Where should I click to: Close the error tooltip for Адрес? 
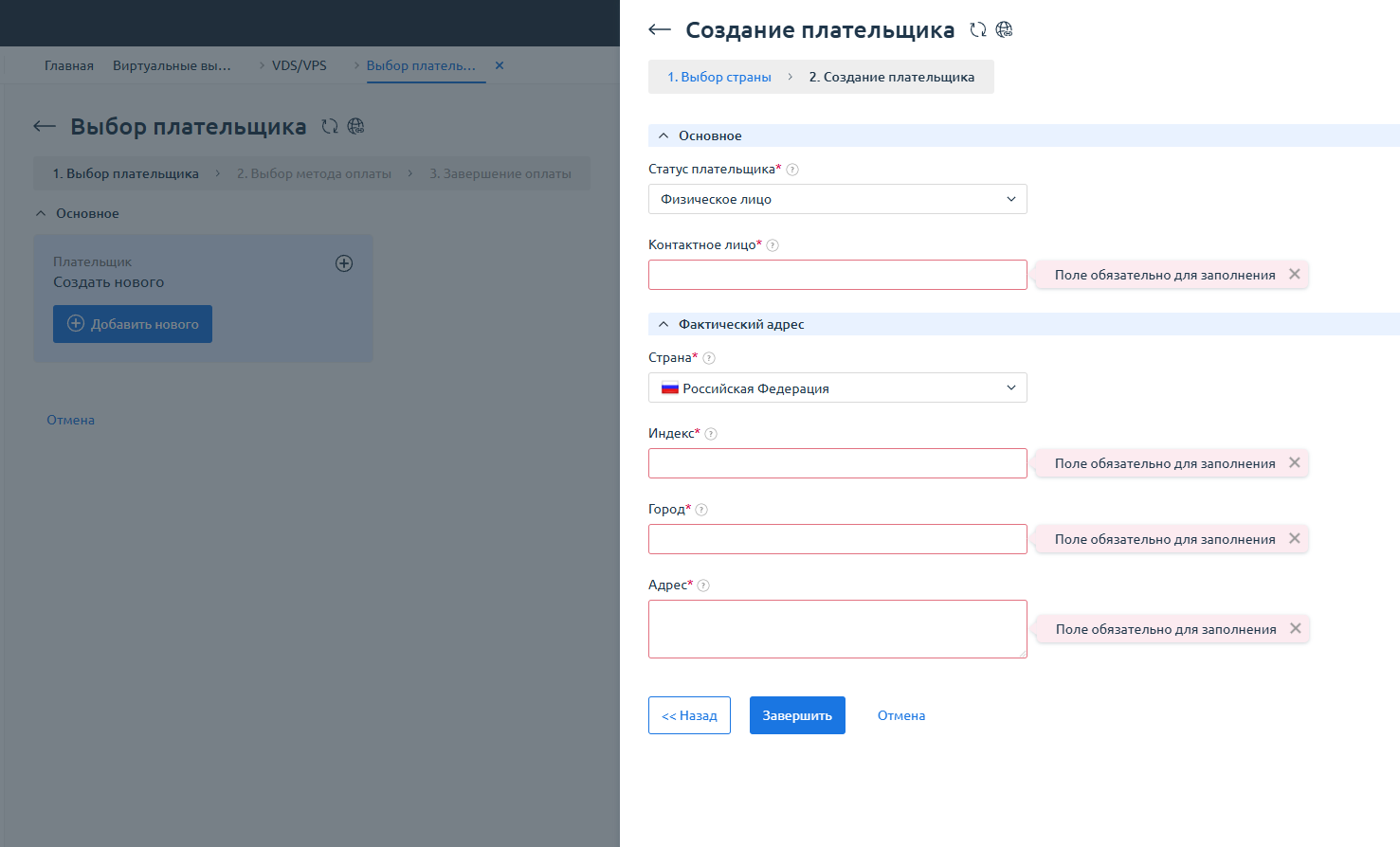click(1295, 628)
